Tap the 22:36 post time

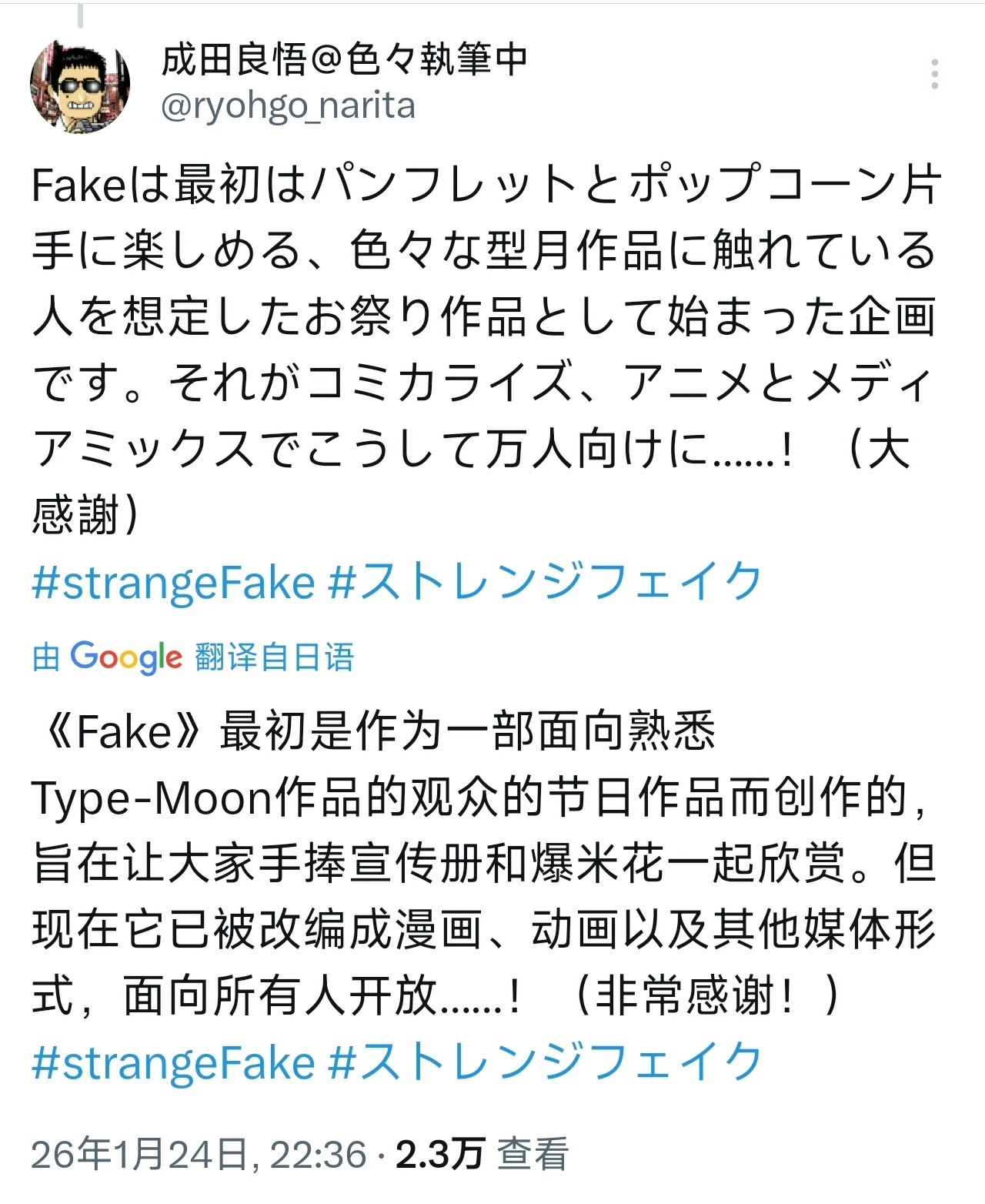click(x=319, y=1155)
